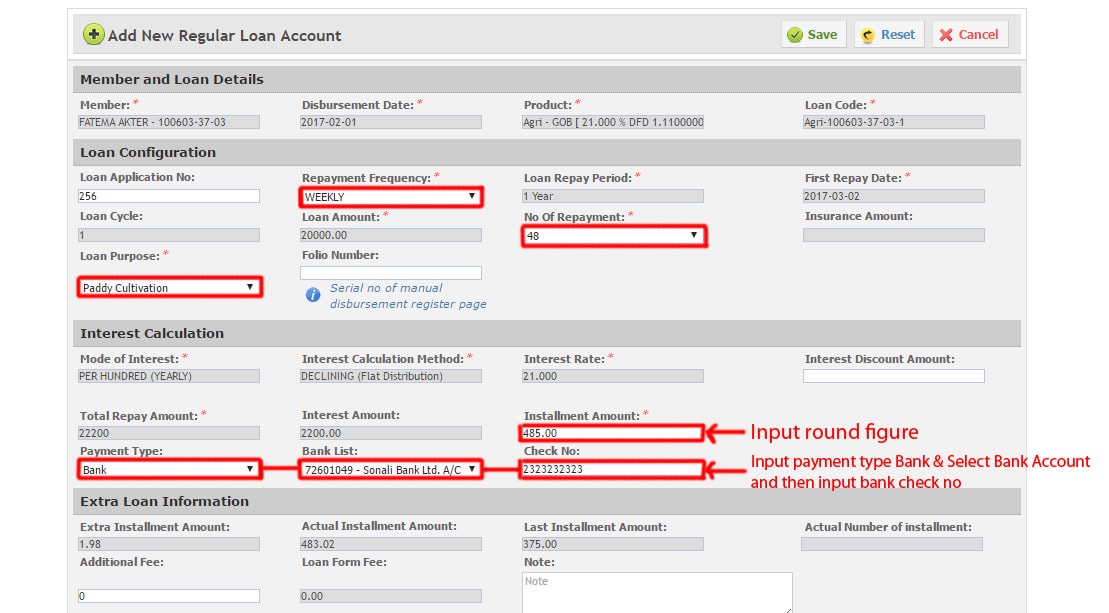The height and width of the screenshot is (613, 1109).
Task: Click the Installment Amount field
Action: pyautogui.click(x=612, y=433)
